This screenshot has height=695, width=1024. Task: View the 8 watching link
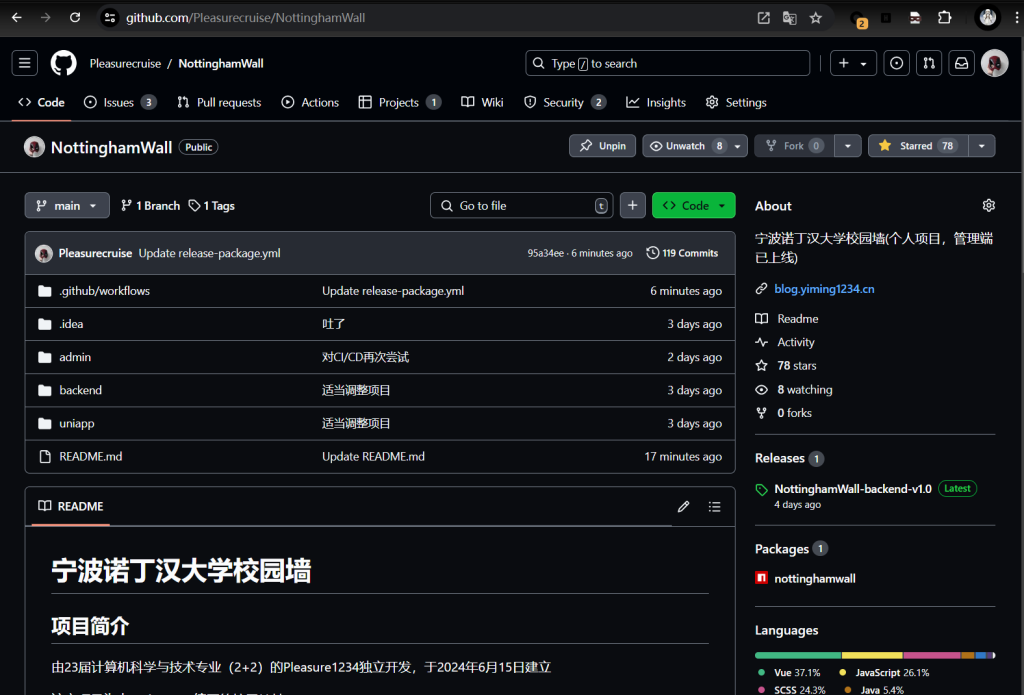point(805,389)
